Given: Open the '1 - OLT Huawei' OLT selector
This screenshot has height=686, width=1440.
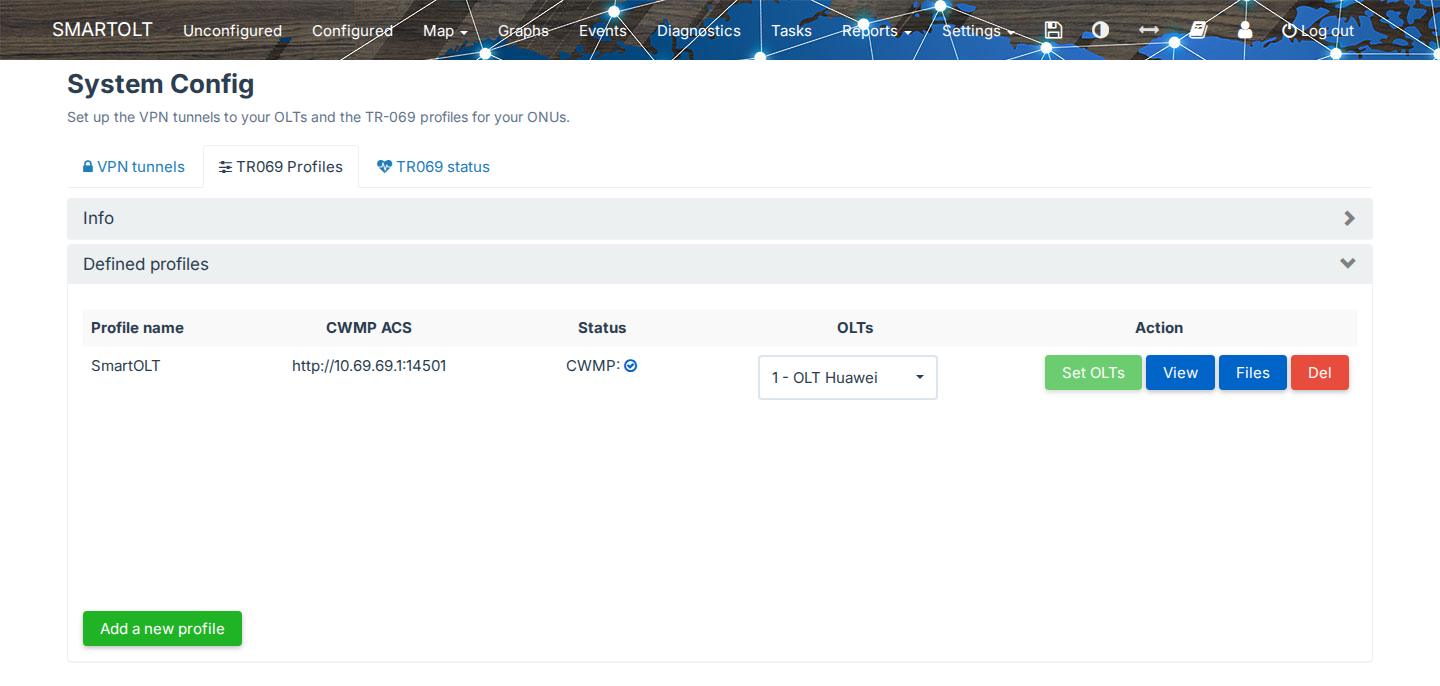Looking at the screenshot, I should tap(848, 378).
